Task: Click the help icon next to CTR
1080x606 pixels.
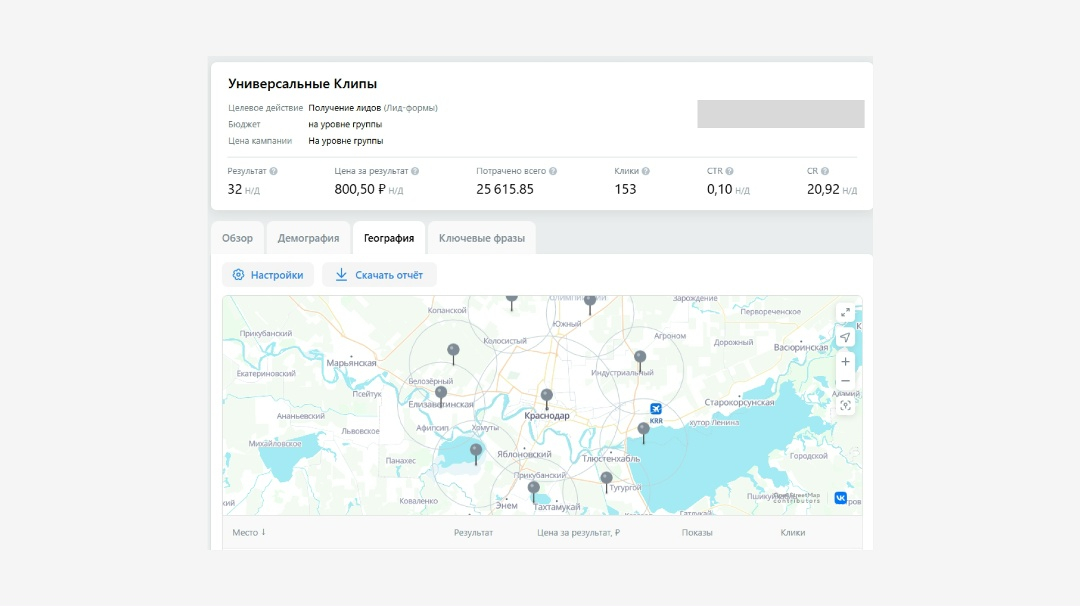Action: (x=729, y=171)
